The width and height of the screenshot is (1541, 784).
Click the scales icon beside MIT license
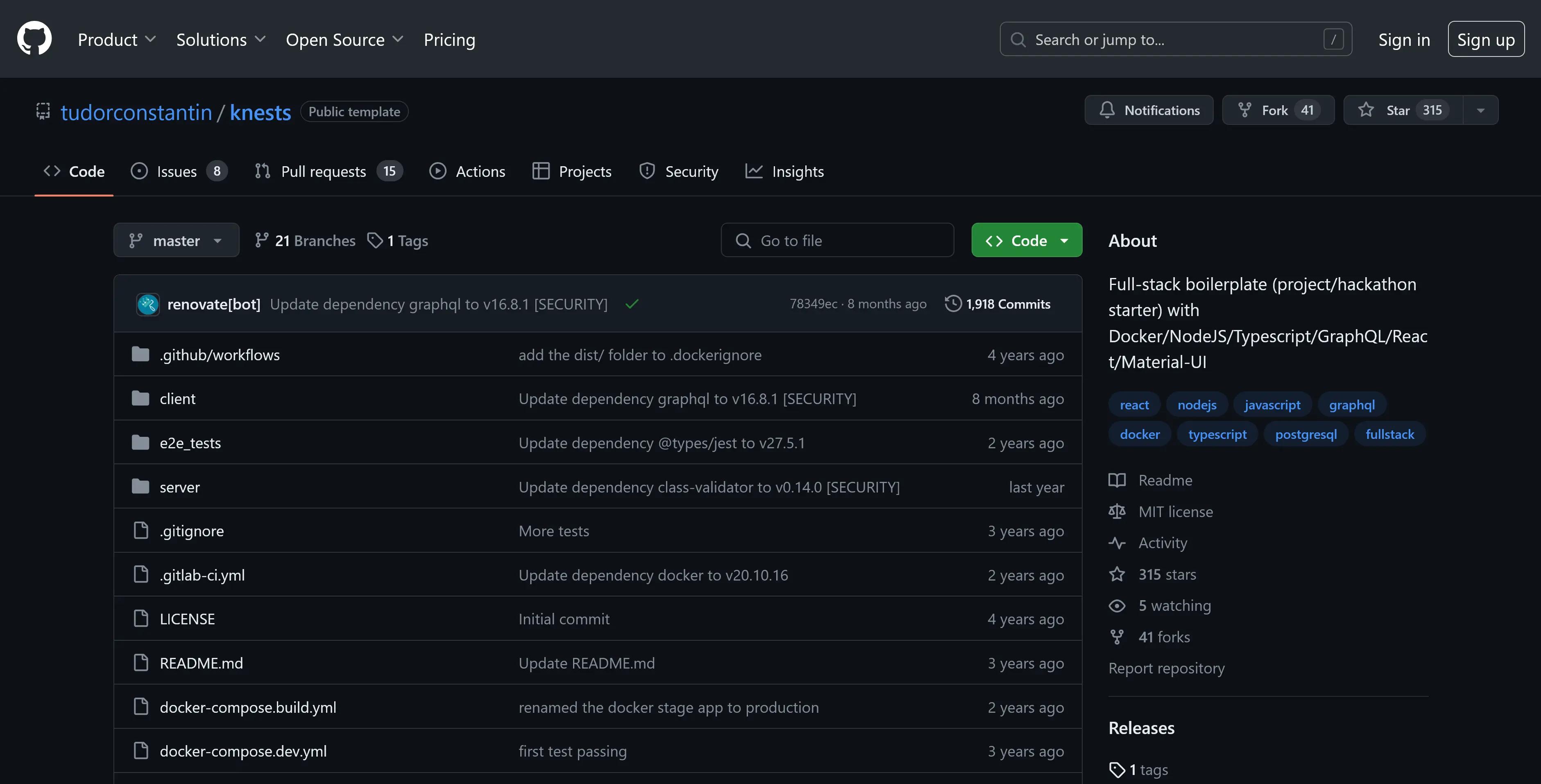pyautogui.click(x=1117, y=511)
